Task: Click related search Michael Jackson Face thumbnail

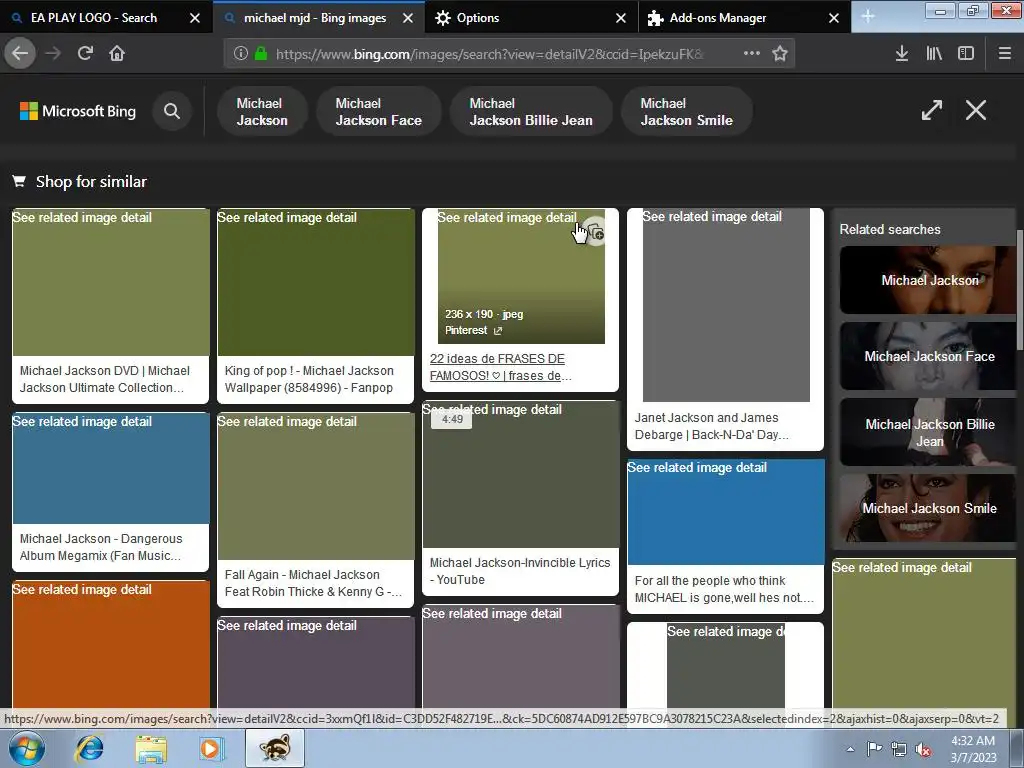Action: [x=927, y=356]
